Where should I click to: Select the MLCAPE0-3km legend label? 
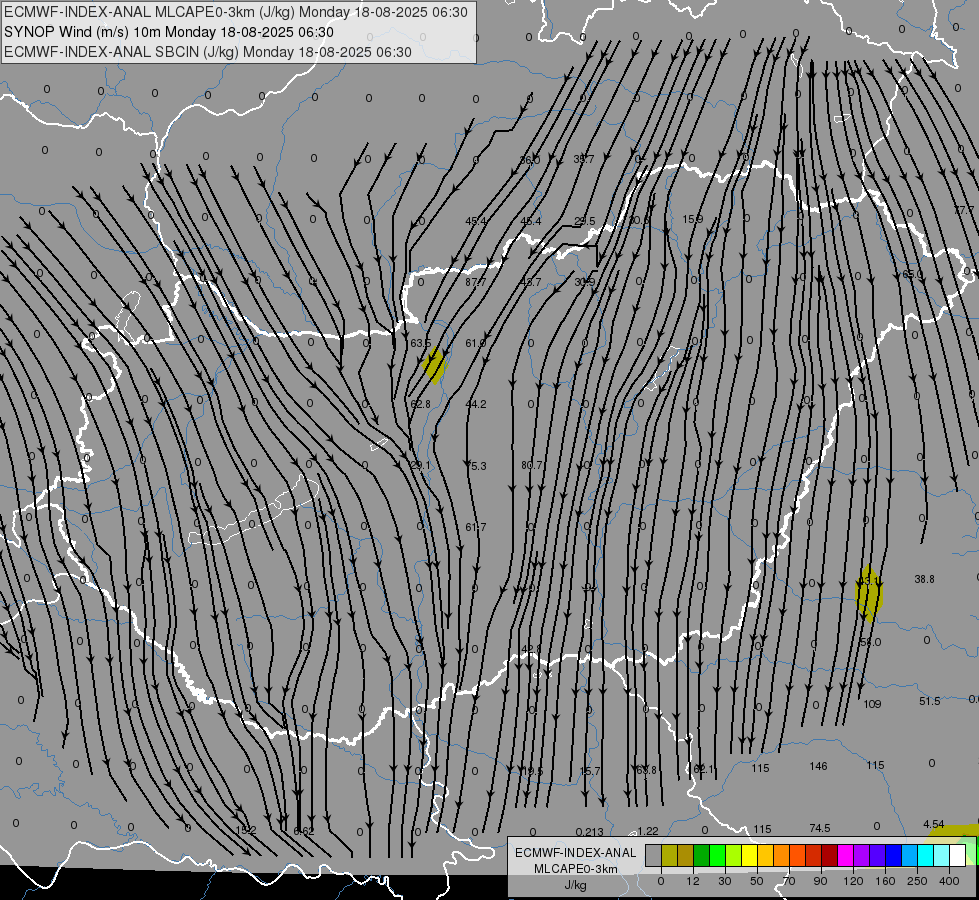pyautogui.click(x=576, y=869)
